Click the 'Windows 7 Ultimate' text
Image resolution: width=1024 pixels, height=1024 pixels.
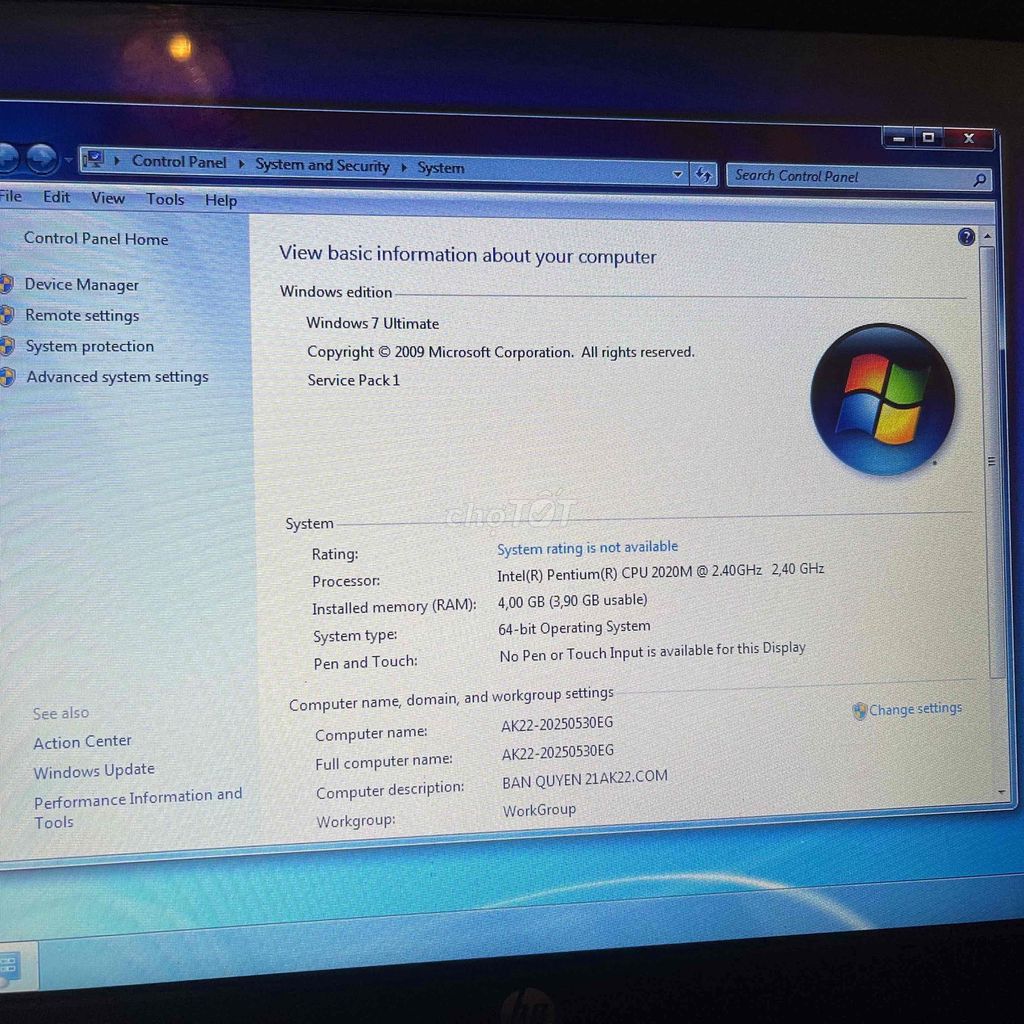click(372, 323)
